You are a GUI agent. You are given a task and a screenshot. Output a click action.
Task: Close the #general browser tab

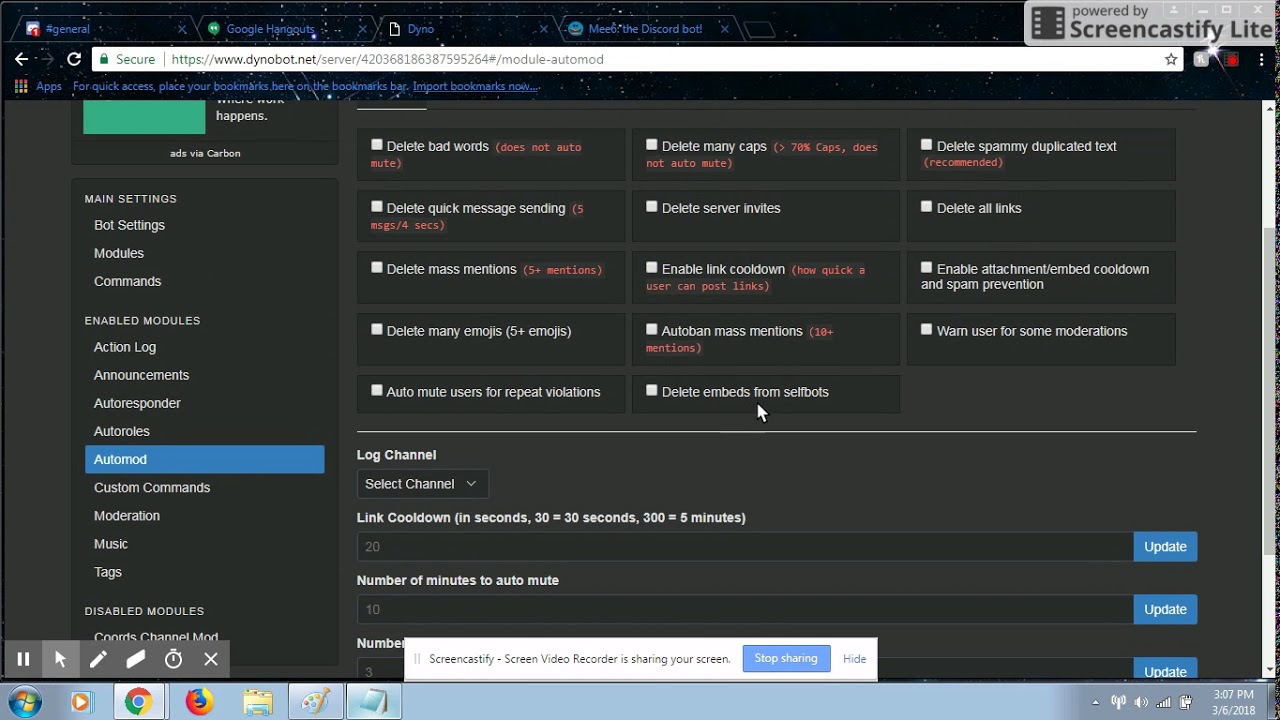pos(181,29)
